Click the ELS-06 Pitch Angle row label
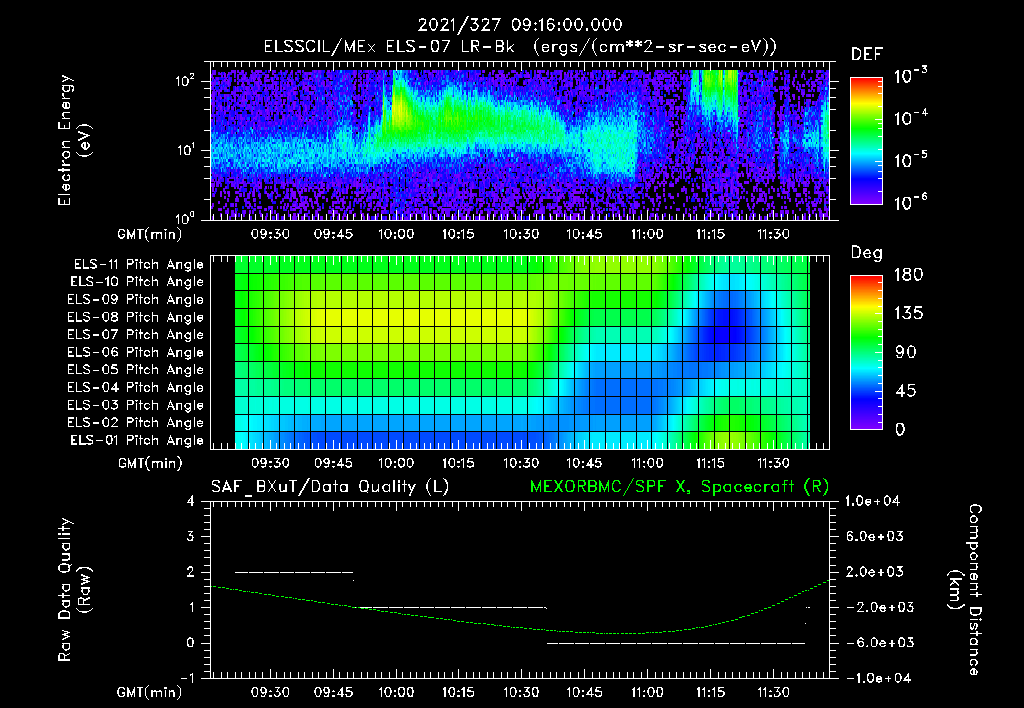 click(x=135, y=352)
